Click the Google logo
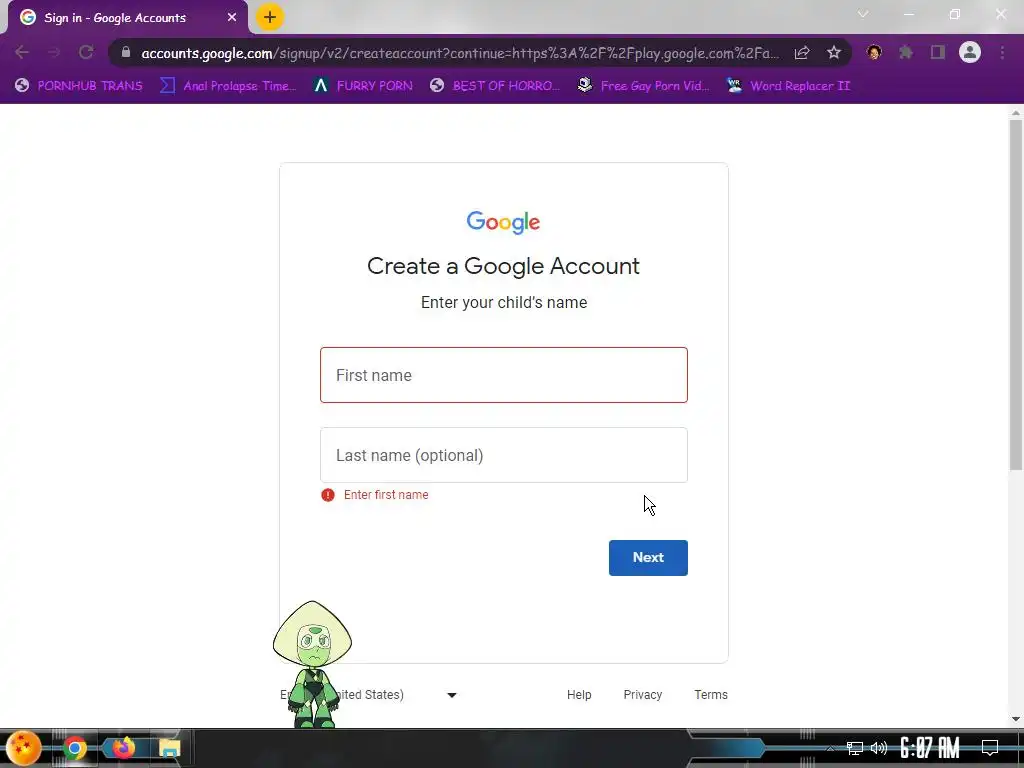 coord(504,222)
